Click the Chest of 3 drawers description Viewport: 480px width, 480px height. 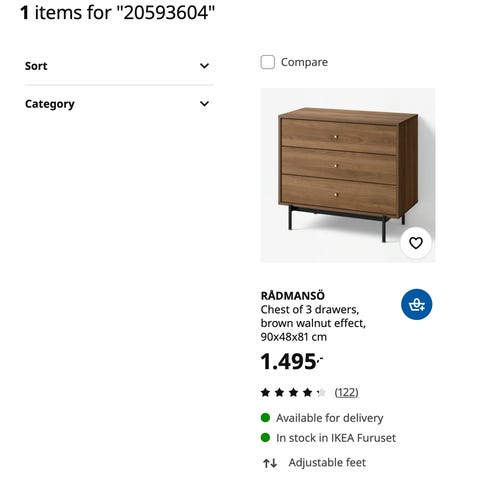[x=313, y=323]
